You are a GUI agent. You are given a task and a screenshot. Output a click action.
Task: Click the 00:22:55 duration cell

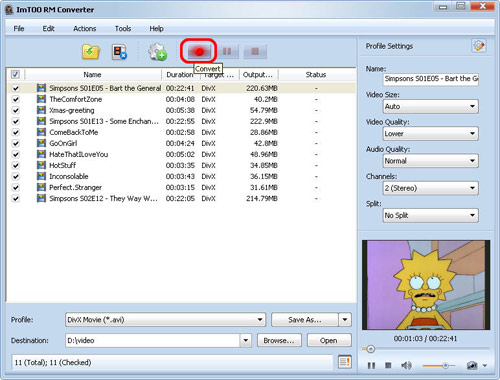[x=180, y=121]
